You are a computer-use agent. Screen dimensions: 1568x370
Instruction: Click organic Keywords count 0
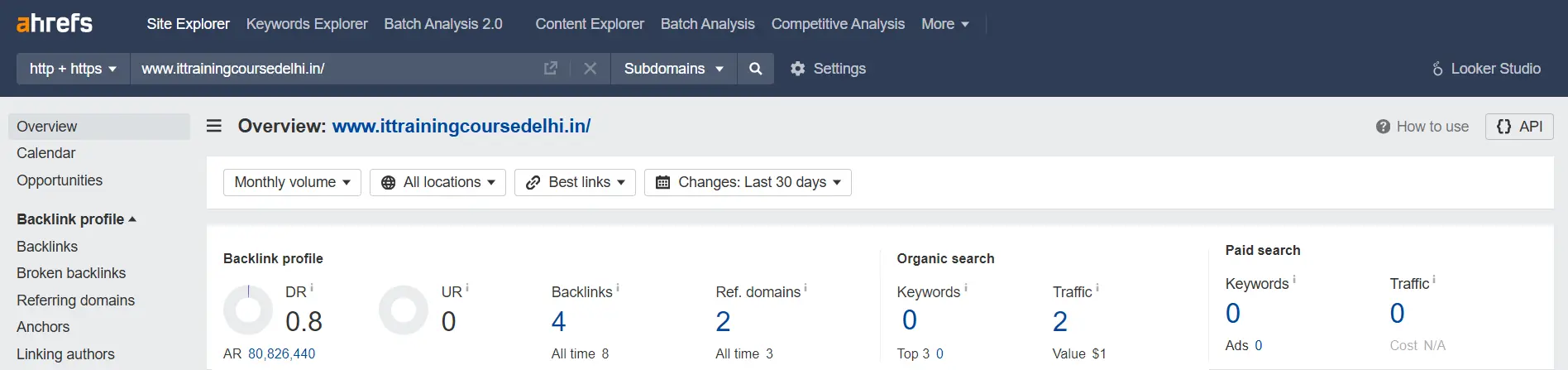[910, 320]
